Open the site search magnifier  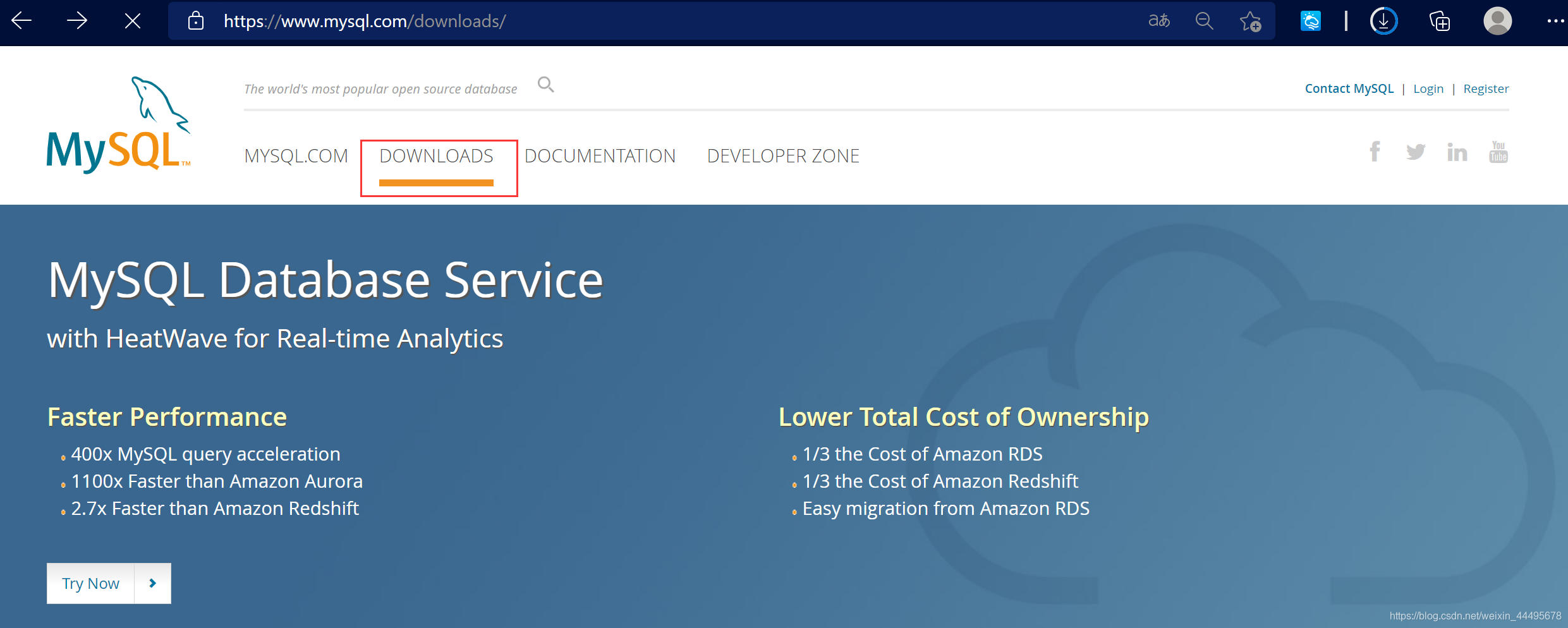pos(545,84)
